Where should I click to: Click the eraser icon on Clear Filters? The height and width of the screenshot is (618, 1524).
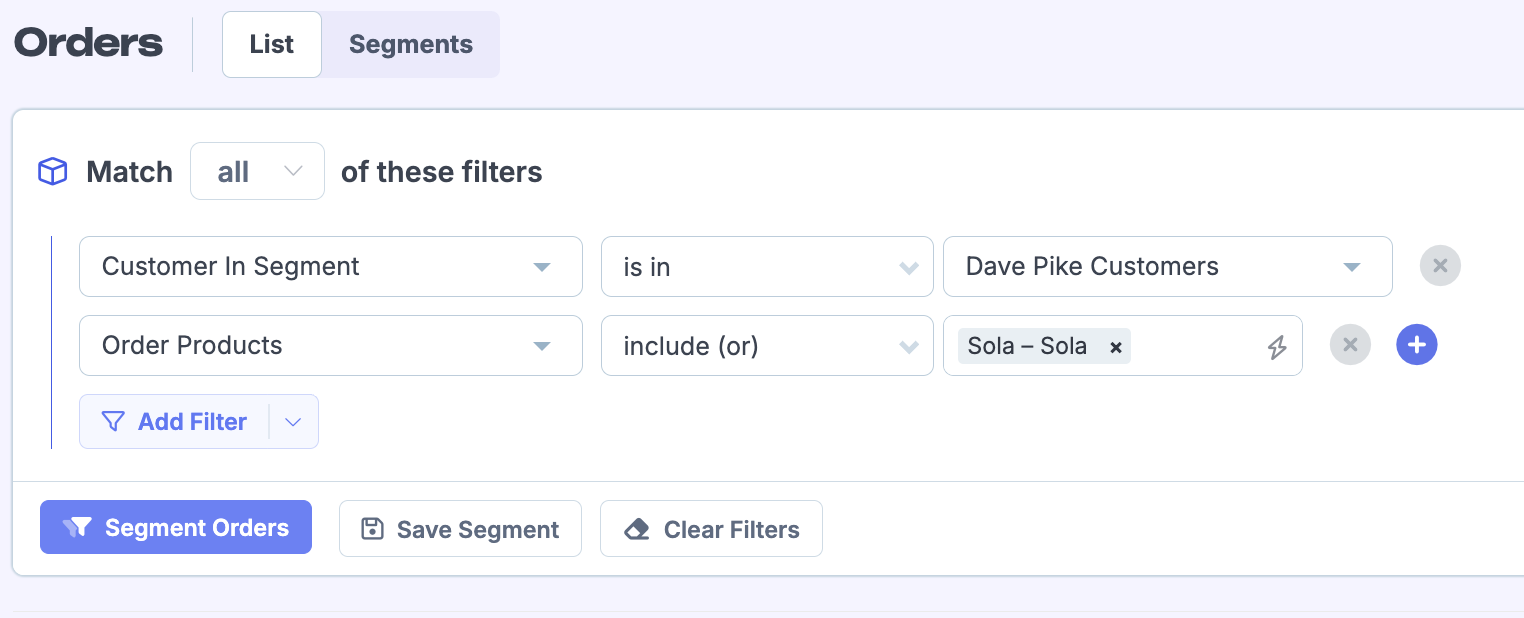click(637, 529)
